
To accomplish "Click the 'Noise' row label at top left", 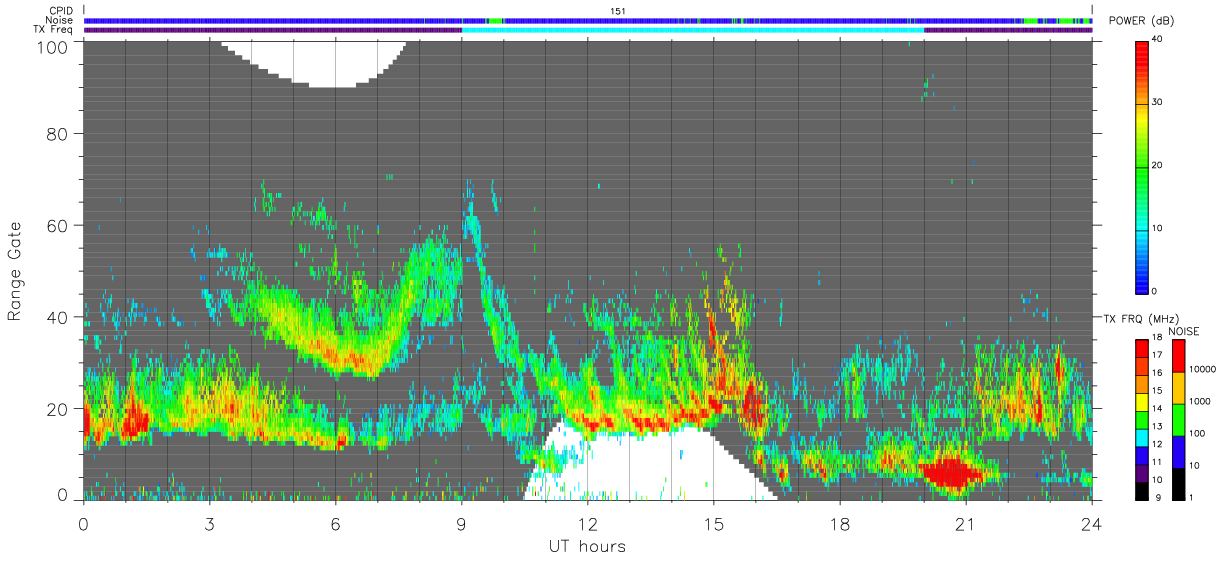I will point(60,20).
